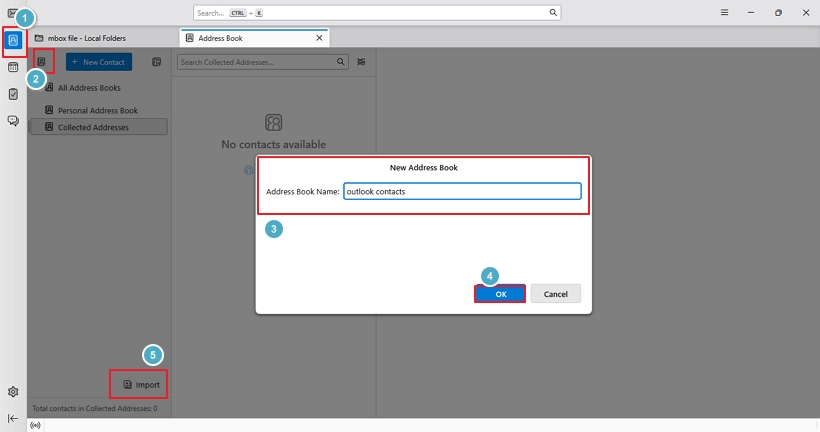
Task: Click the online status icon in status bar
Action: point(35,425)
